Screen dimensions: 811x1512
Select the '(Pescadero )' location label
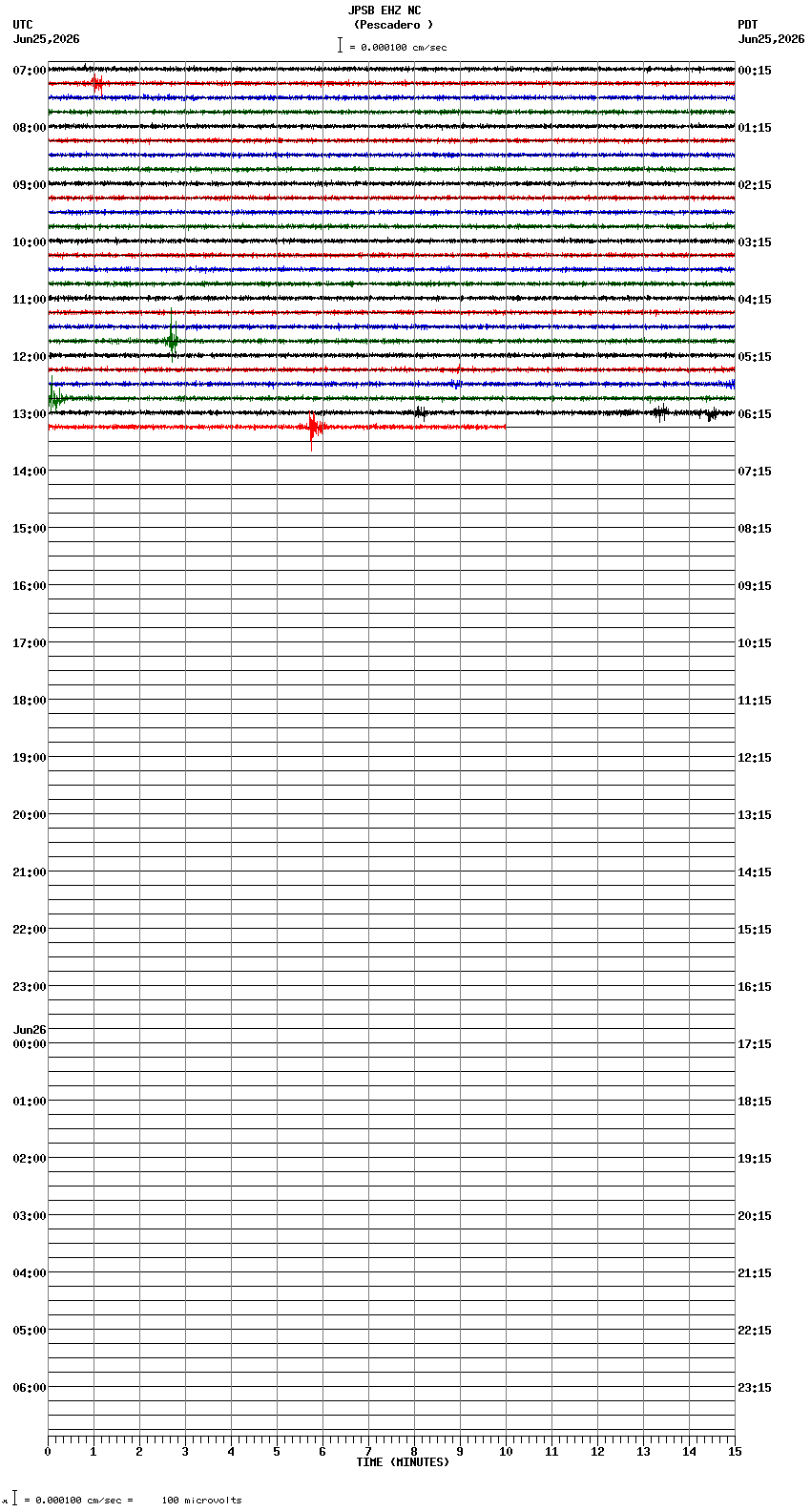393,25
